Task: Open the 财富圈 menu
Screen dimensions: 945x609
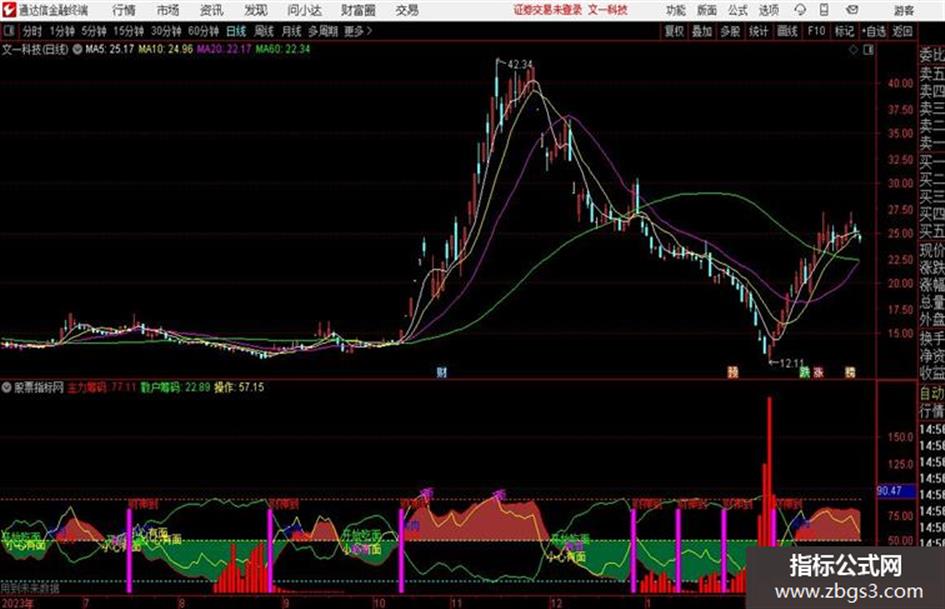Action: [358, 10]
